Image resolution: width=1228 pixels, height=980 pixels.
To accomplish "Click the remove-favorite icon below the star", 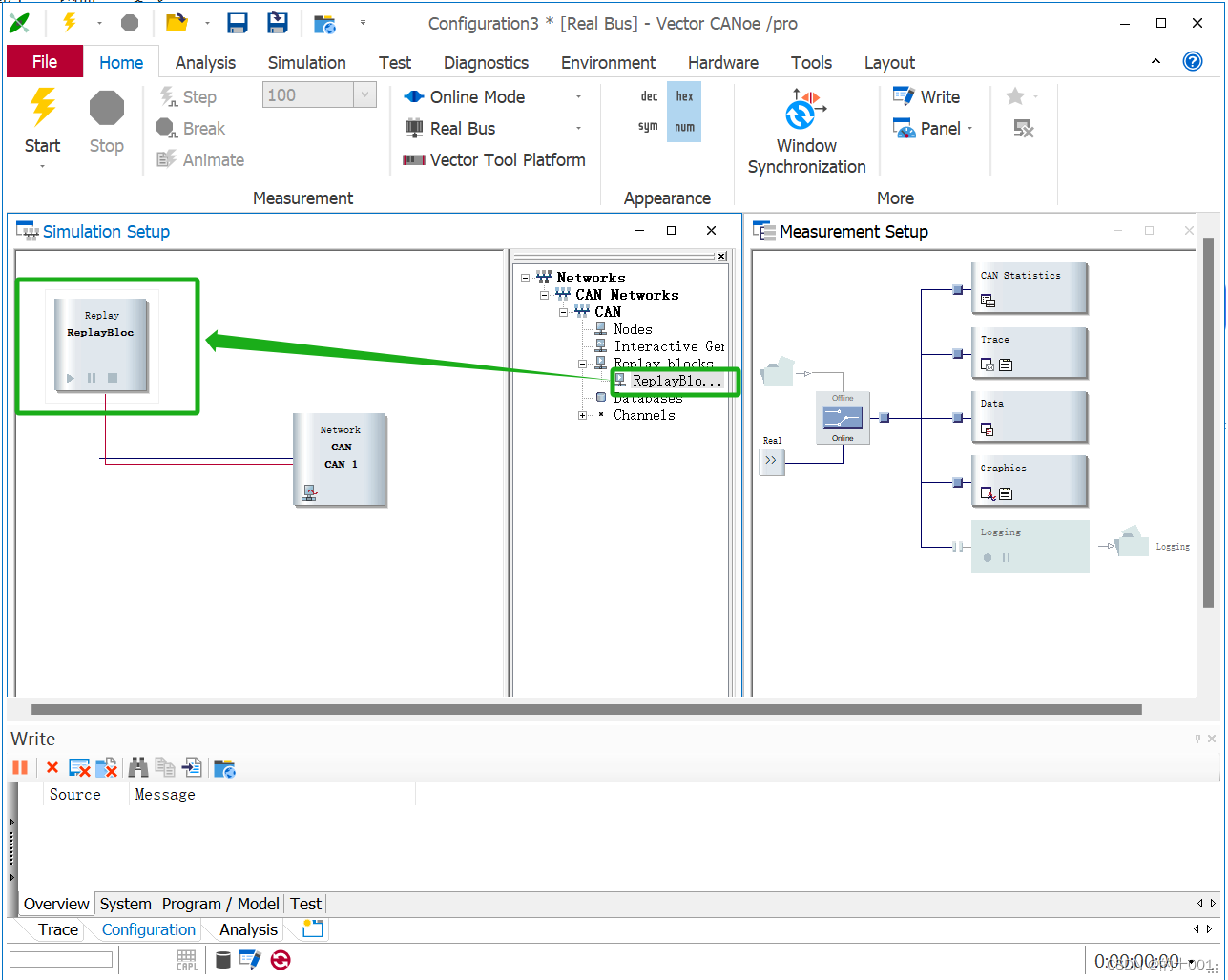I will [1024, 129].
